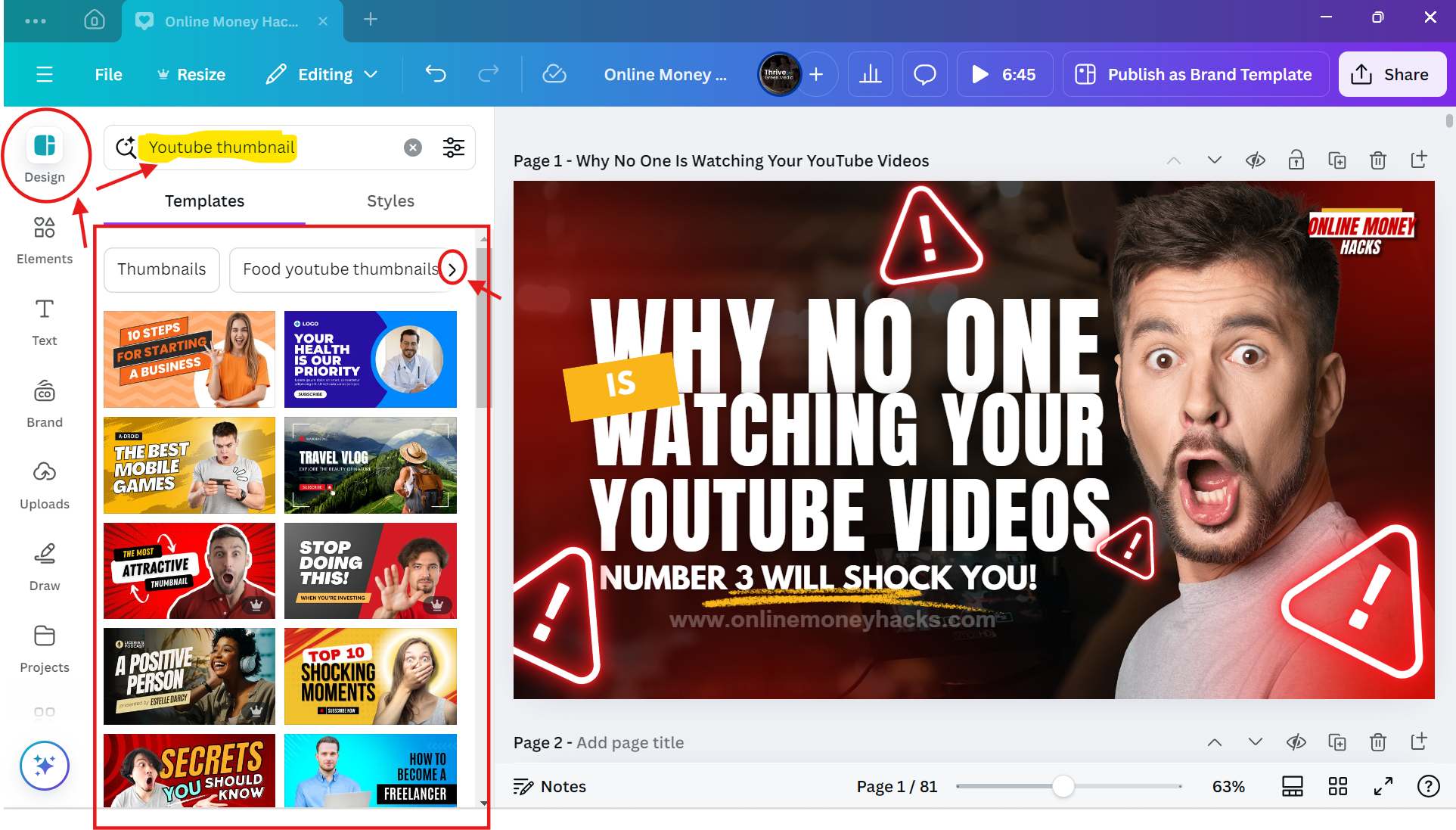This screenshot has width=1456, height=830.
Task: Delete Page 1 with trash icon
Action: (x=1377, y=160)
